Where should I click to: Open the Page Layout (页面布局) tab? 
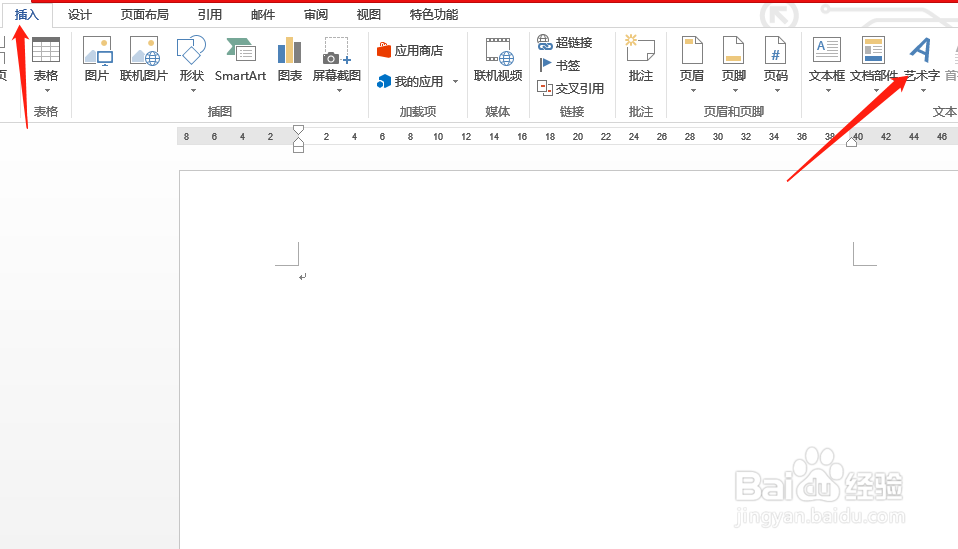144,15
